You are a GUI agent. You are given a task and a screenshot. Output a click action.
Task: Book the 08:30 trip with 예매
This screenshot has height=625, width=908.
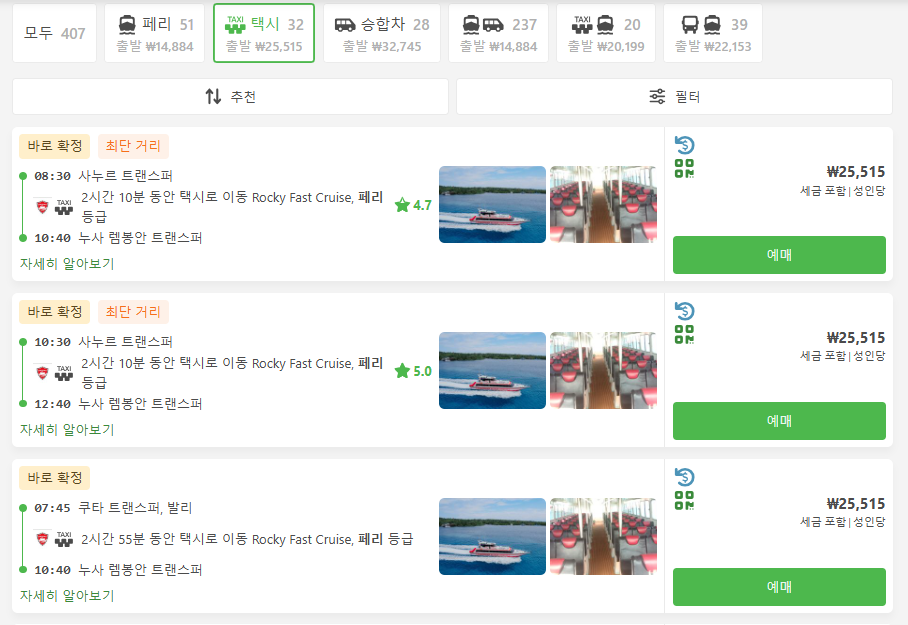[779, 255]
